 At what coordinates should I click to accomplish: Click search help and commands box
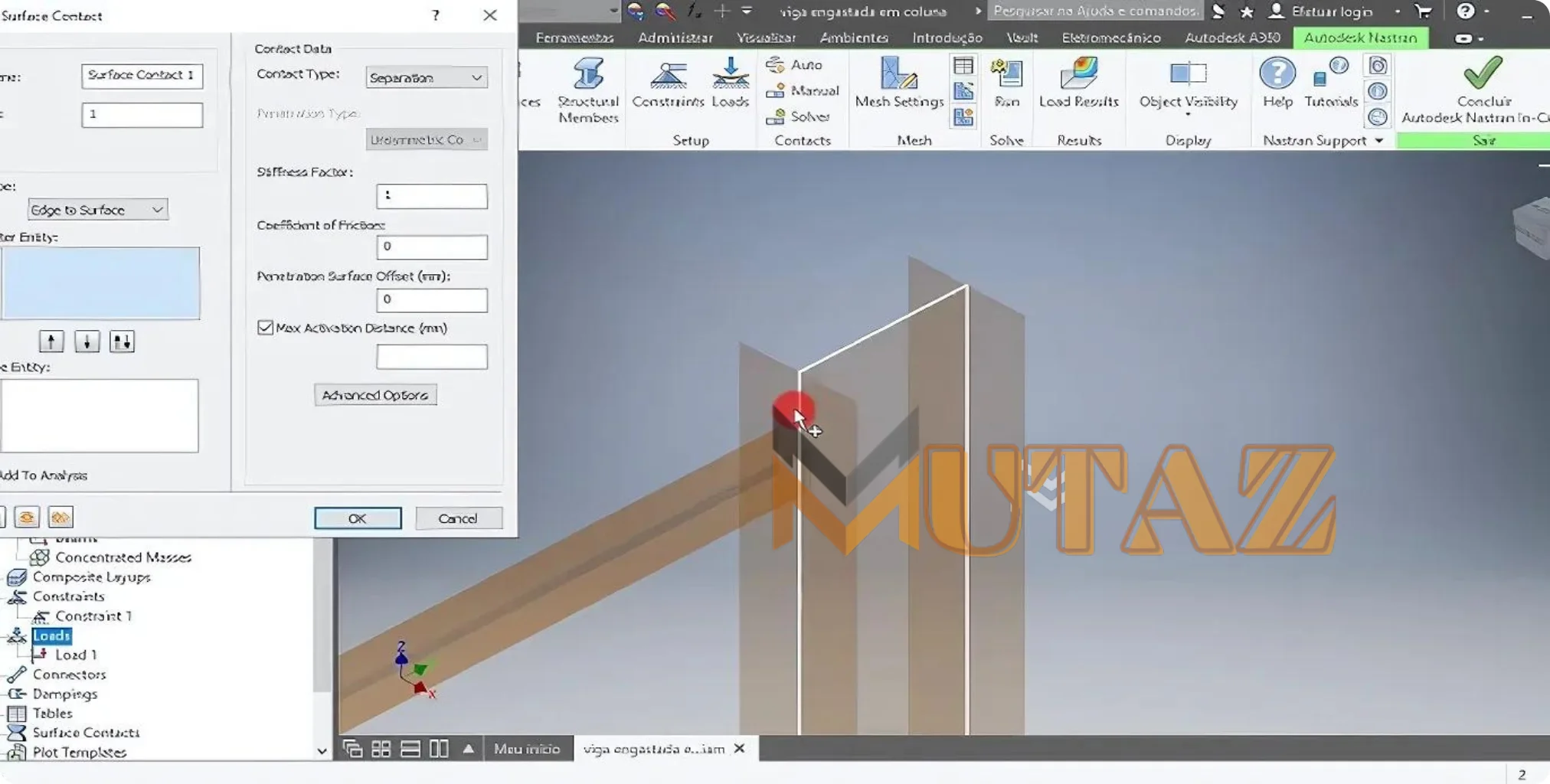[1095, 11]
